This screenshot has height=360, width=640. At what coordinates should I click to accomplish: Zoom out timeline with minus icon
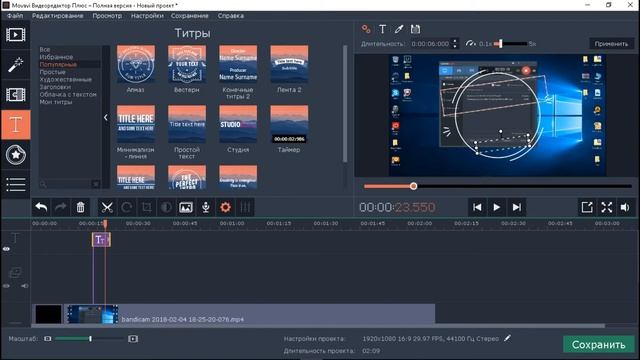48,339
